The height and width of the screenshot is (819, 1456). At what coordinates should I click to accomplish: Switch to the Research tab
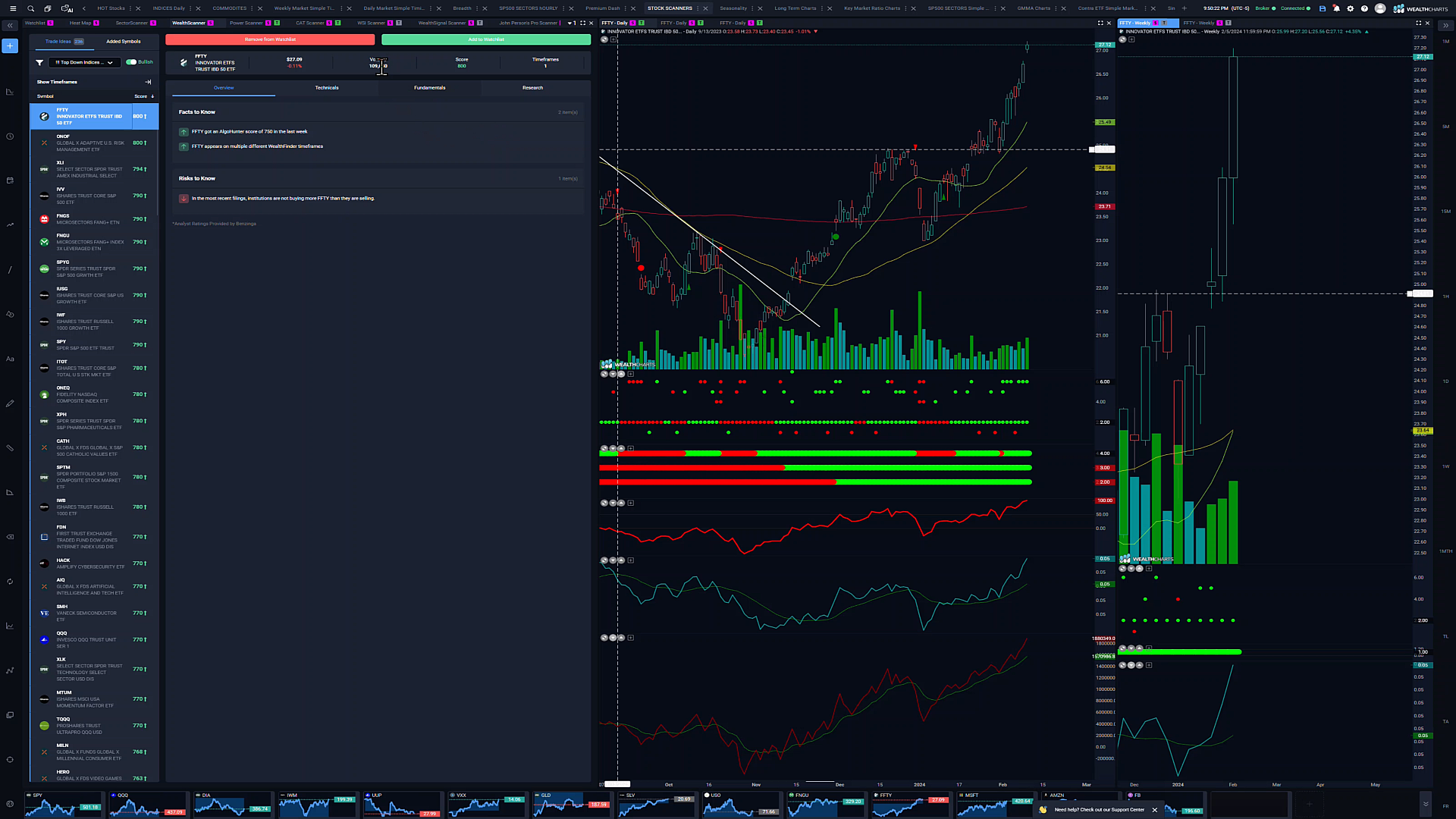point(532,88)
